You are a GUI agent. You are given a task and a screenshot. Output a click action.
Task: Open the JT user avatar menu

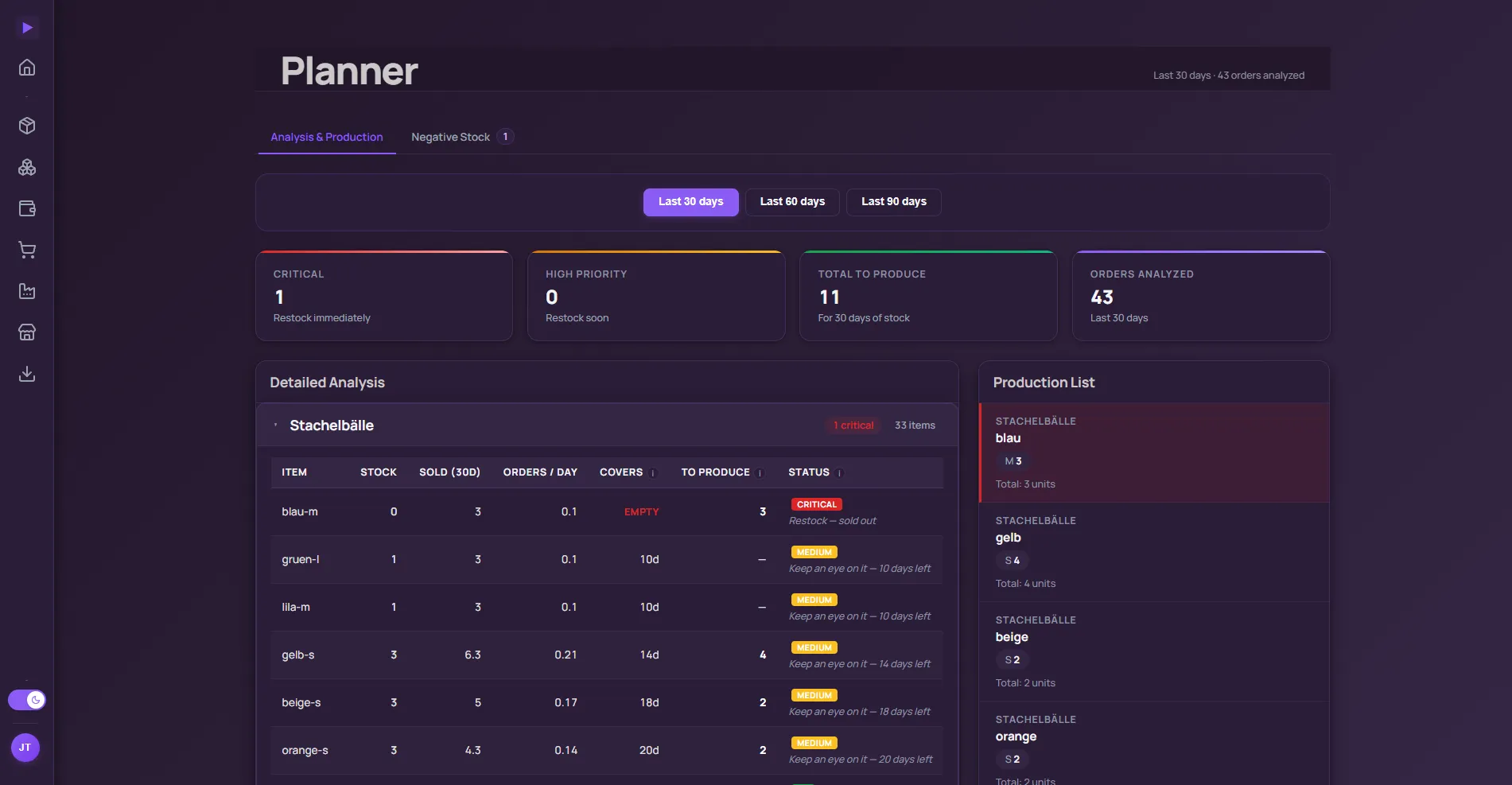pos(25,748)
